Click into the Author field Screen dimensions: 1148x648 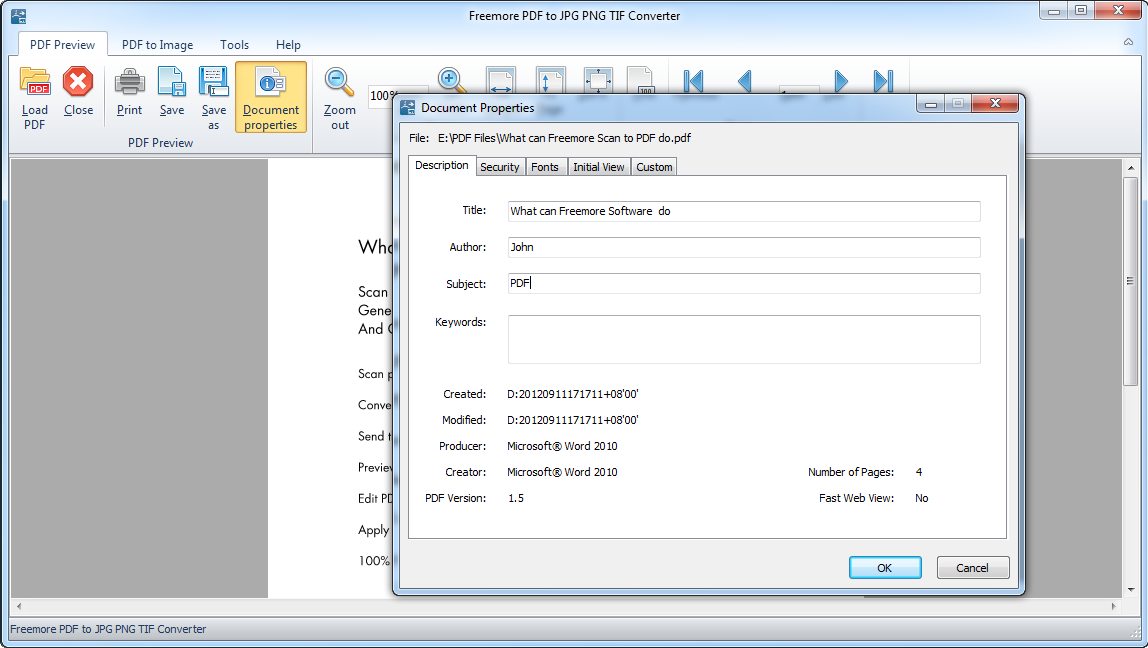(744, 247)
